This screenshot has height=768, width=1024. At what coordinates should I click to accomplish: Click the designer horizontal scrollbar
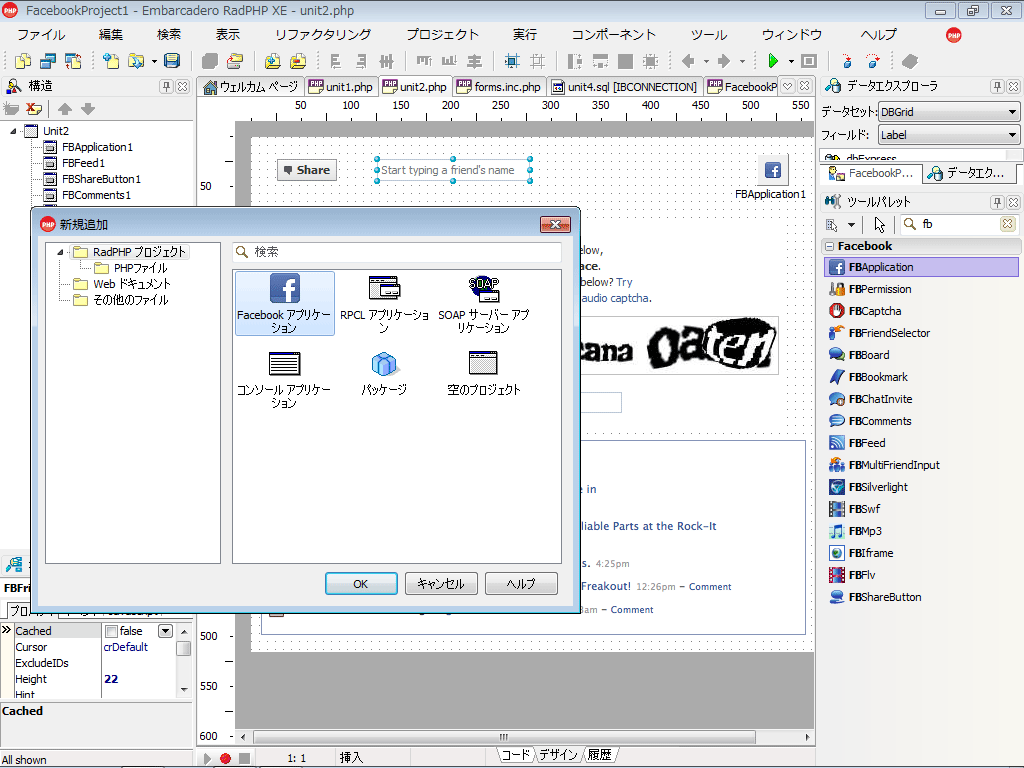point(504,737)
